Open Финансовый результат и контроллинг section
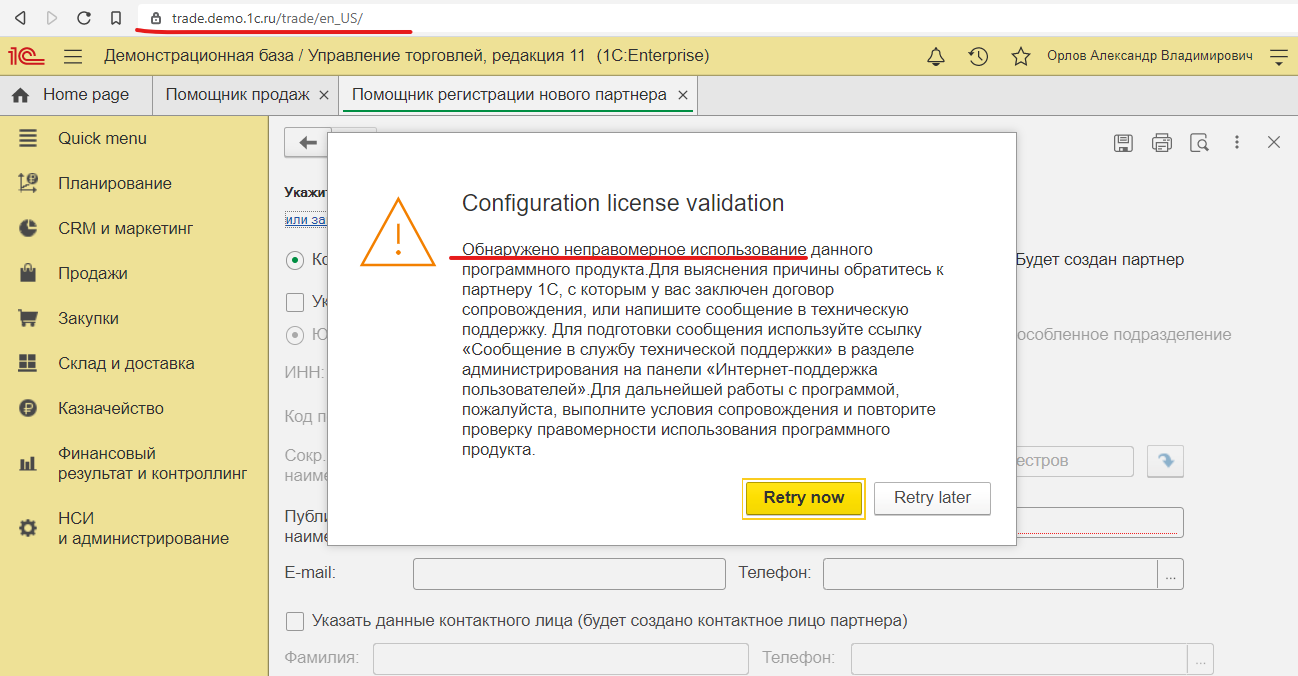Viewport: 1298px width, 676px height. 152,463
